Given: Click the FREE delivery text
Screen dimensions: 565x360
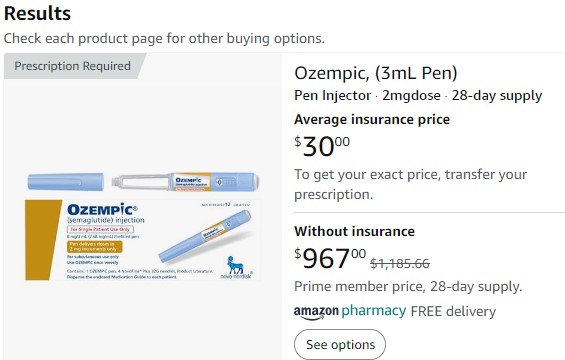Looking at the screenshot, I should coord(453,311).
